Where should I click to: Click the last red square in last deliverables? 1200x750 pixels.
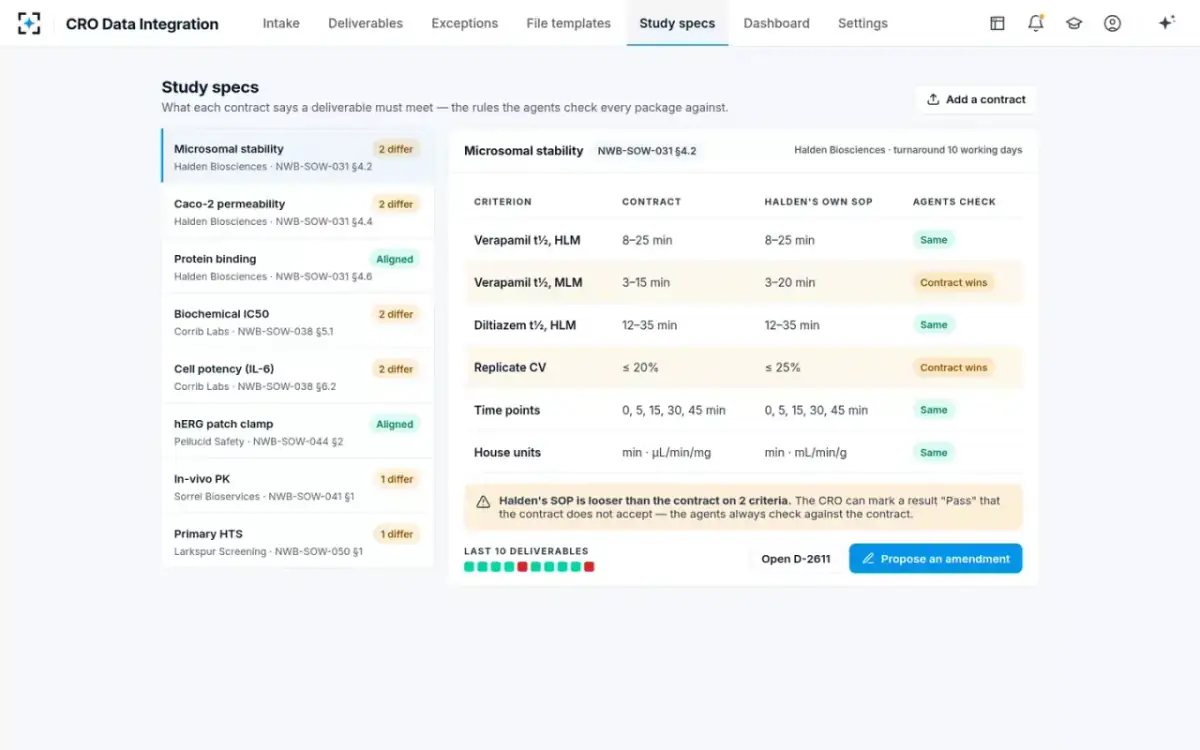589,567
